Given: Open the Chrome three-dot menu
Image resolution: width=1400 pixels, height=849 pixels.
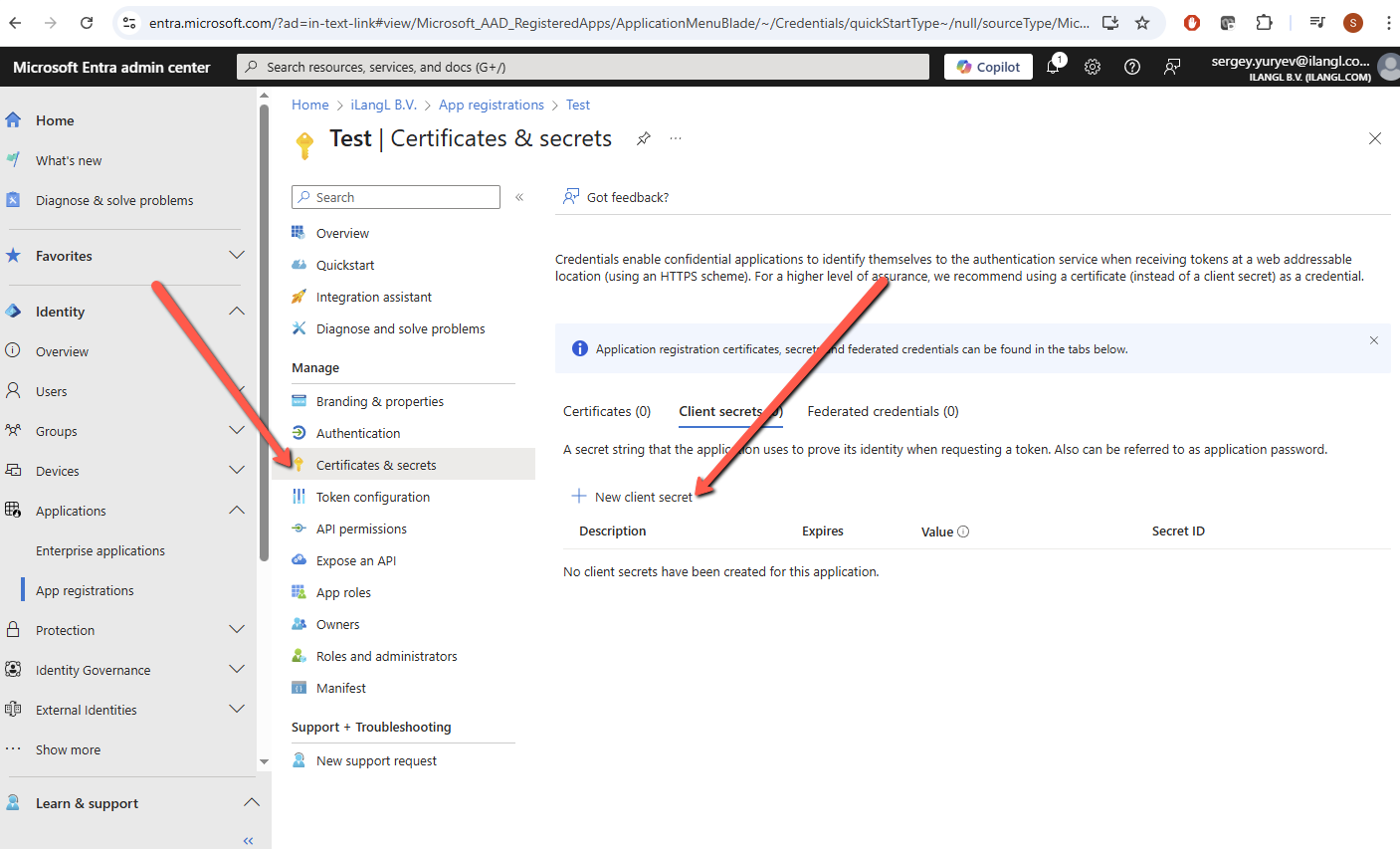Looking at the screenshot, I should 1388,23.
